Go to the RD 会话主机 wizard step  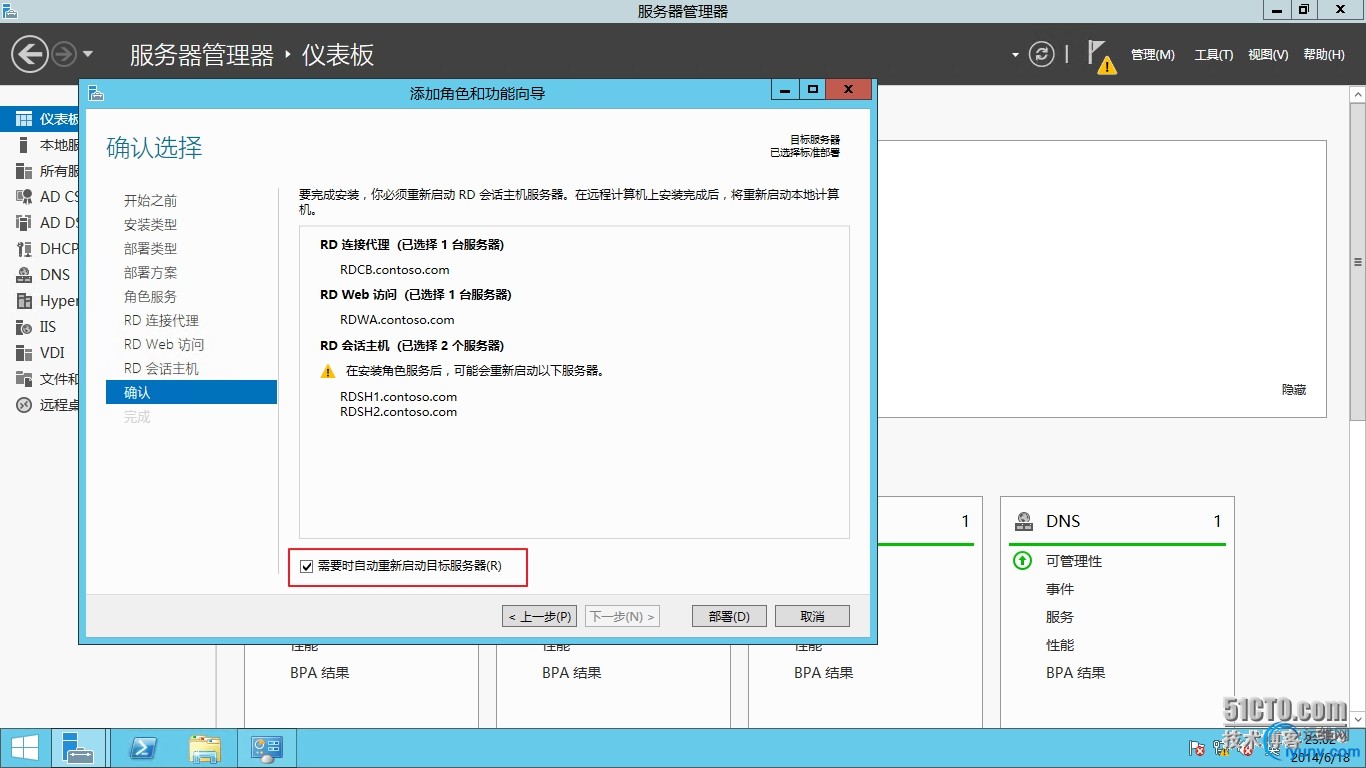coord(161,369)
